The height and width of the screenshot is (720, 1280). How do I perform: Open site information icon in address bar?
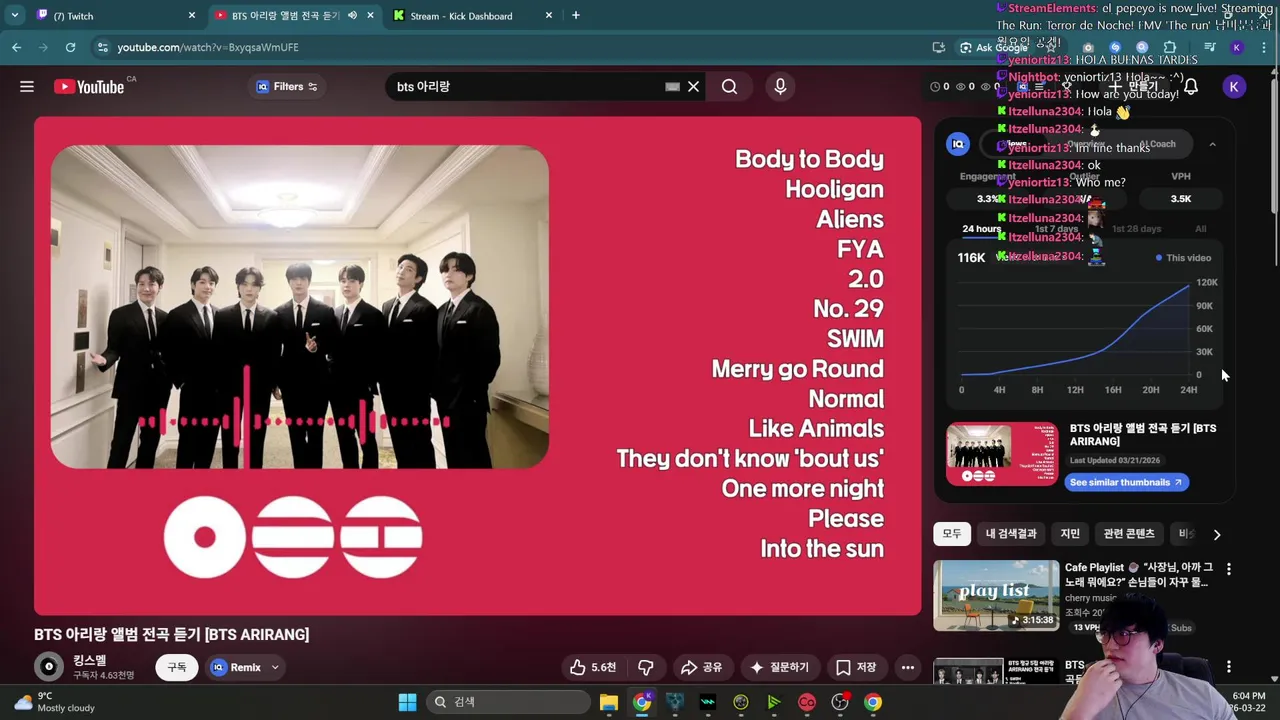[102, 47]
